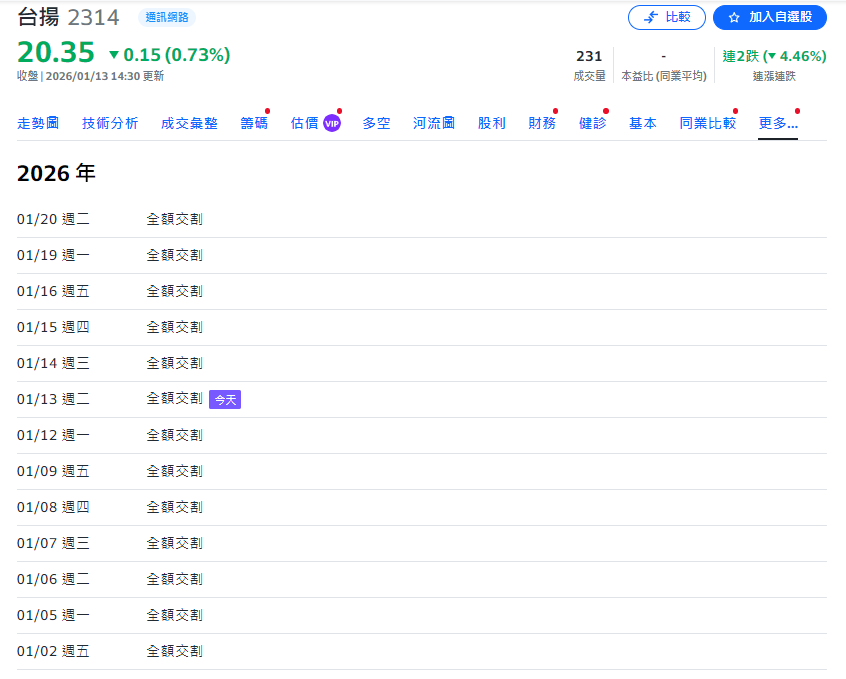Click the 比較 compare button

click(x=667, y=17)
